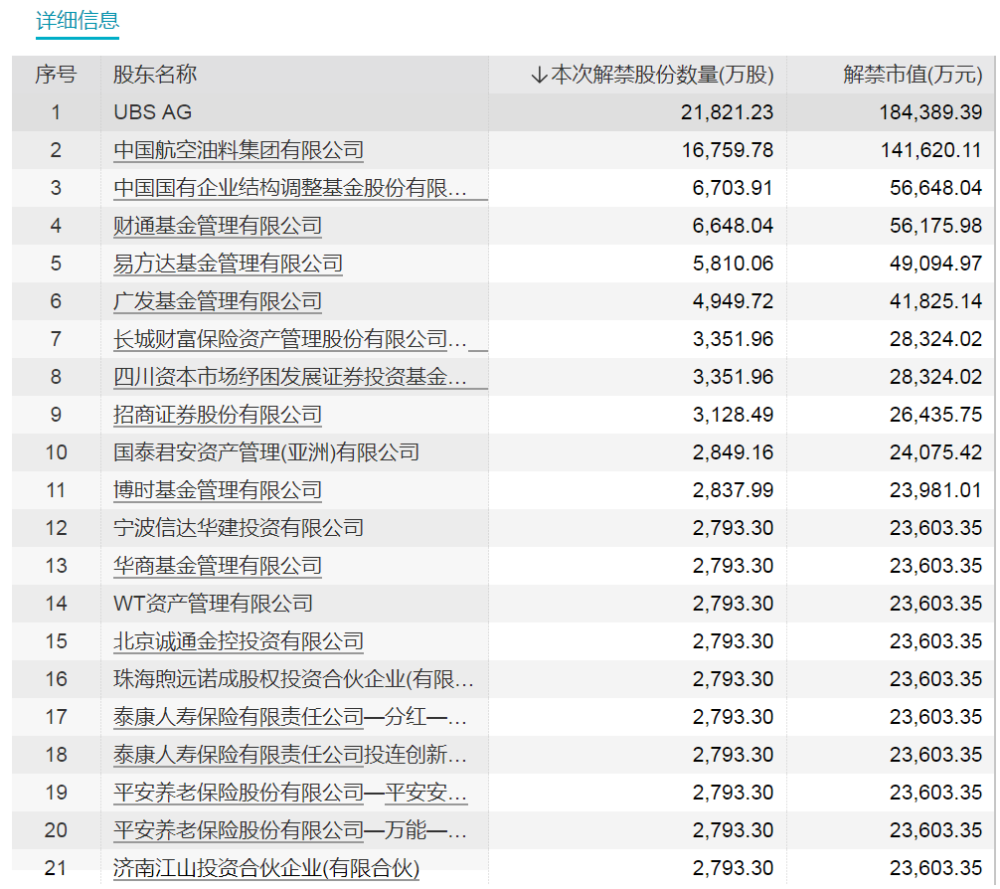This screenshot has width=1000, height=889.
Task: Click share quantity 4,949.72 cell
Action: click(x=733, y=301)
